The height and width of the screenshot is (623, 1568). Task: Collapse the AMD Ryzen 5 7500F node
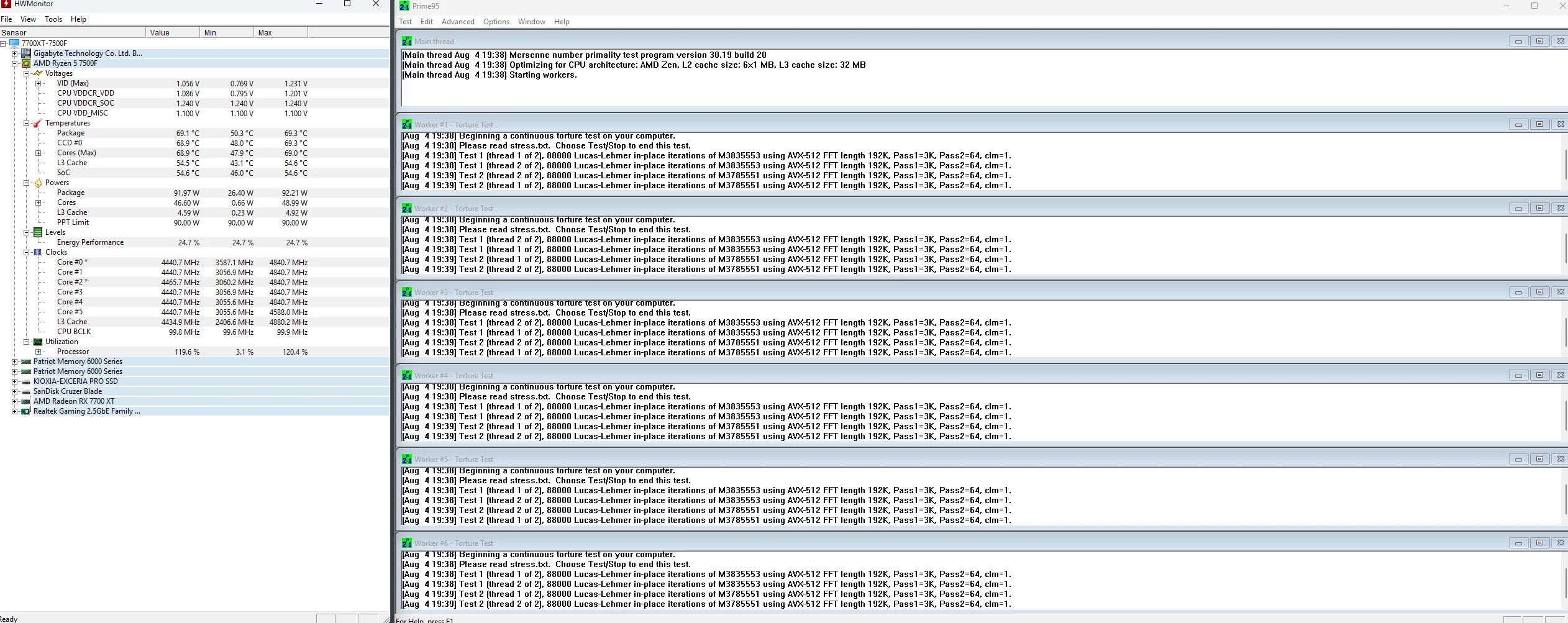coord(15,63)
